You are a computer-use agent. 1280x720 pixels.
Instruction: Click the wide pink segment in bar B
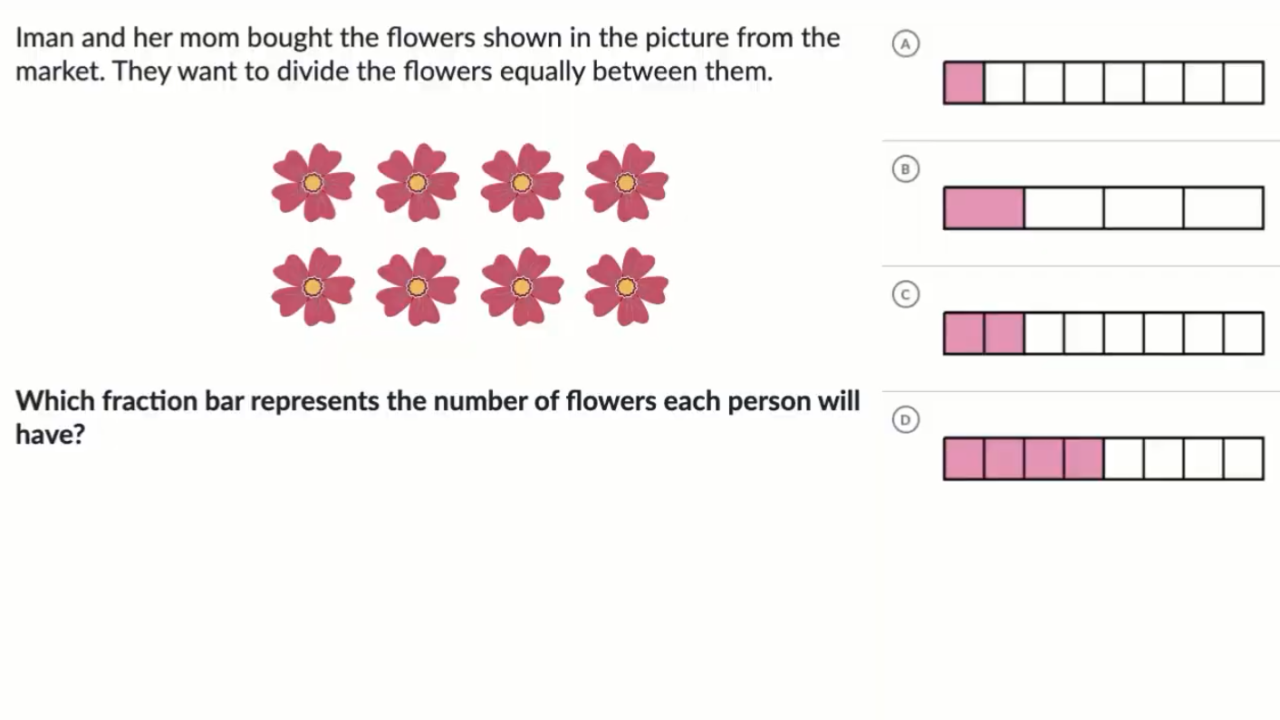pyautogui.click(x=984, y=208)
